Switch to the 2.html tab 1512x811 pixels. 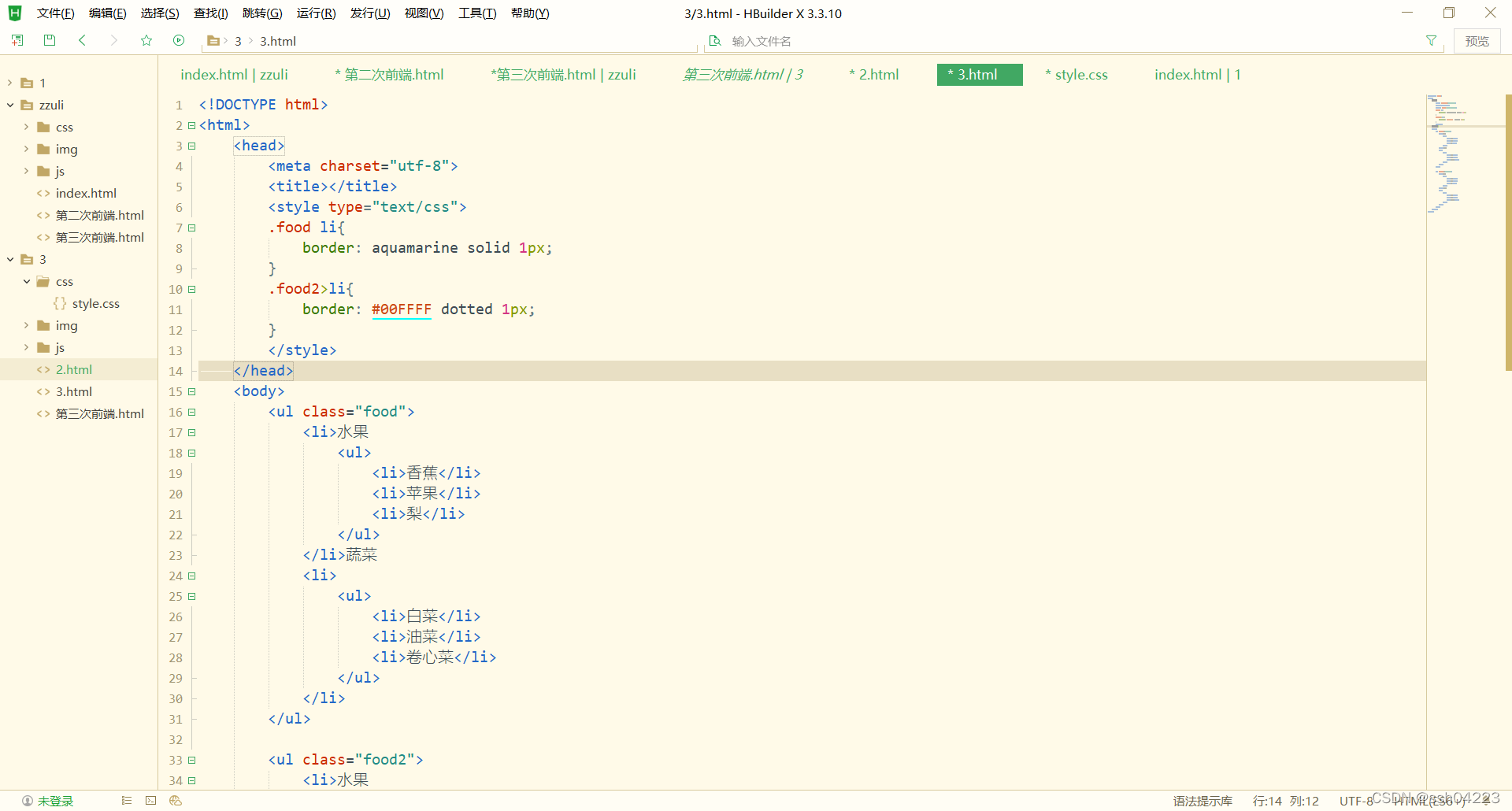pos(874,75)
